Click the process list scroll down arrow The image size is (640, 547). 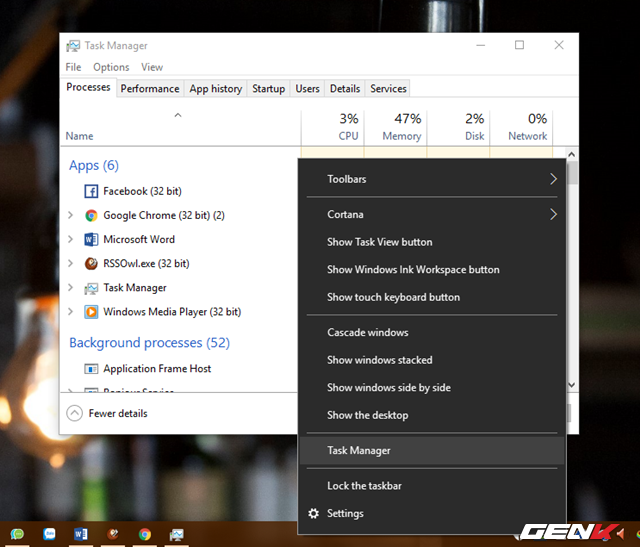coord(571,385)
